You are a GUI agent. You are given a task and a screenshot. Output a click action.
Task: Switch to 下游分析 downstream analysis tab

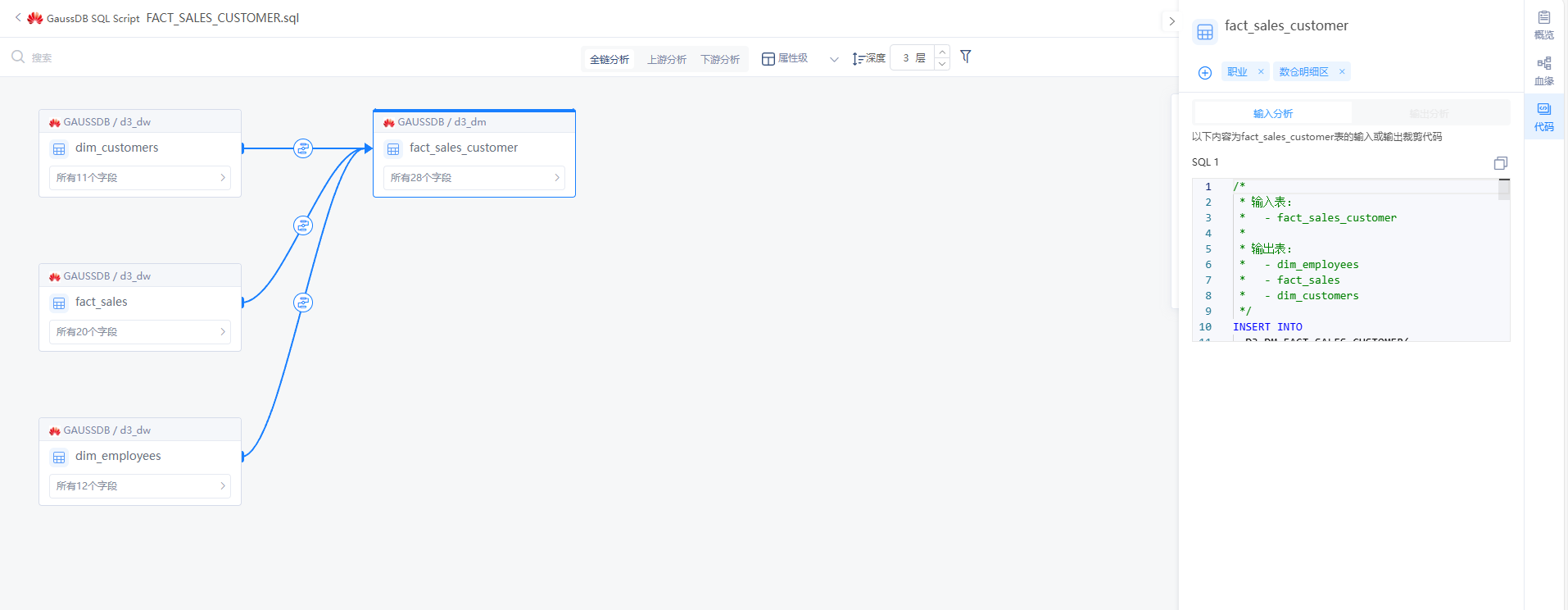pos(720,59)
